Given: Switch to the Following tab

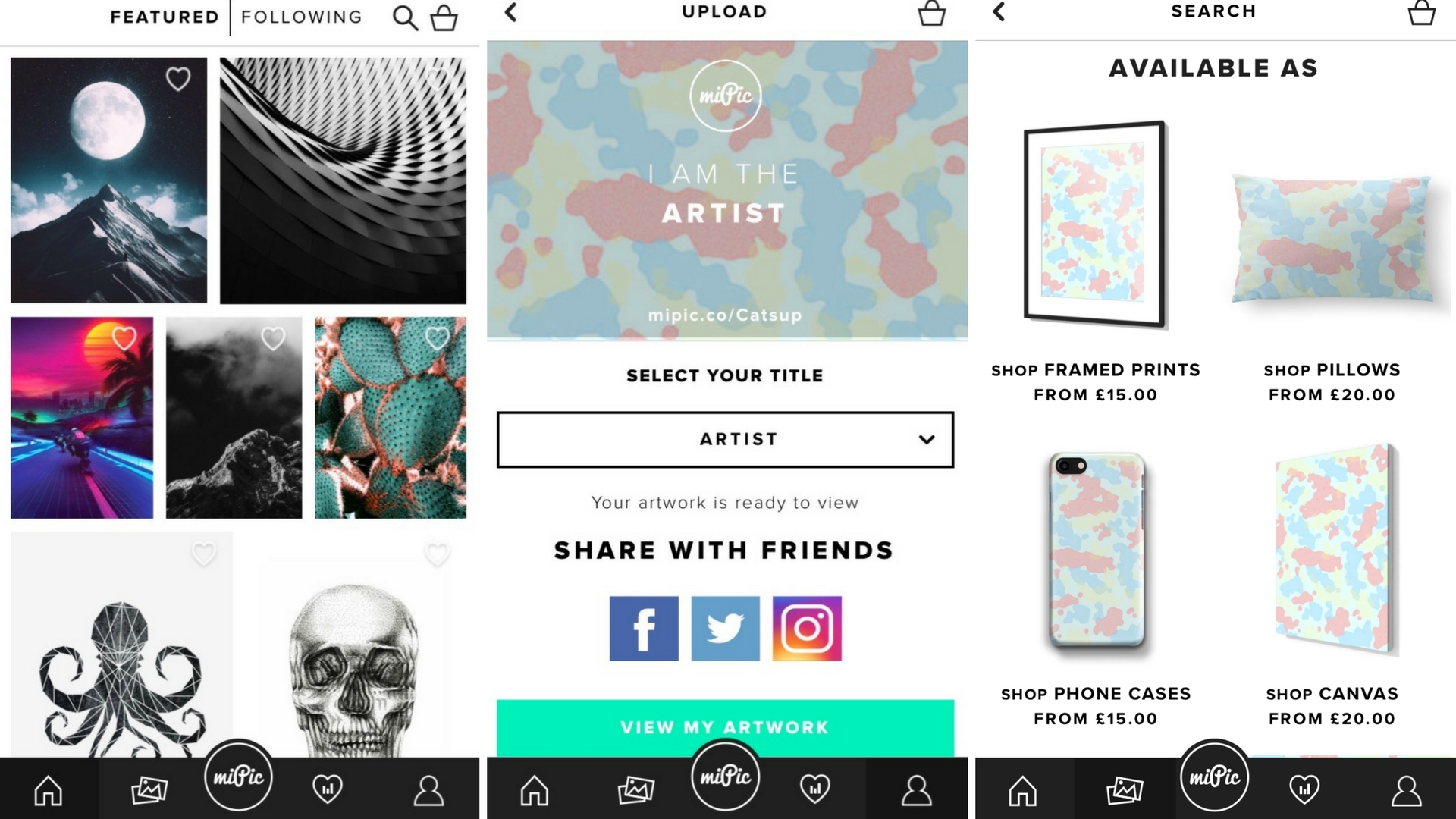Looking at the screenshot, I should [x=302, y=17].
